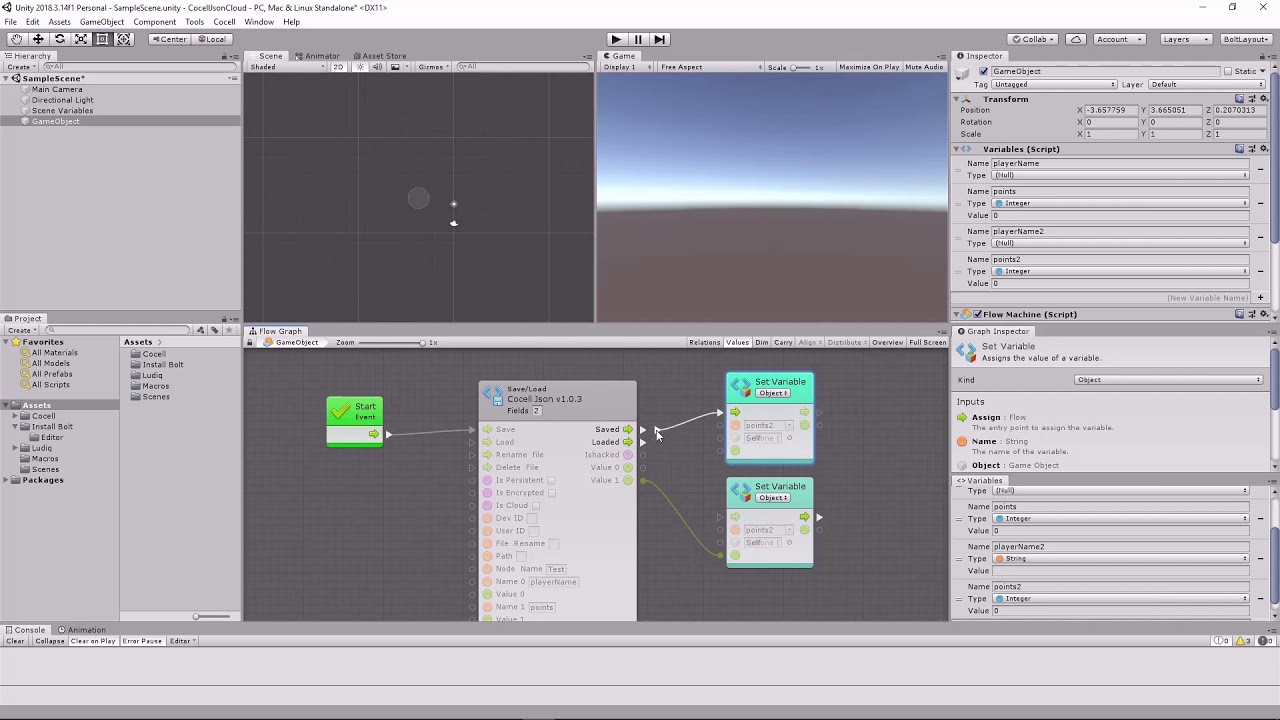Viewport: 1280px width, 720px height.
Task: Click the Hierarchy panel lock icon
Action: (x=224, y=56)
